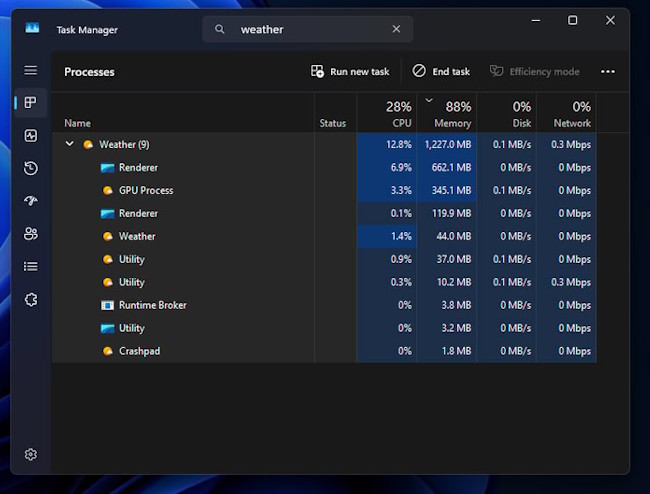Select the Utility row using 3.2 MB
The width and height of the screenshot is (650, 494).
pyautogui.click(x=324, y=328)
